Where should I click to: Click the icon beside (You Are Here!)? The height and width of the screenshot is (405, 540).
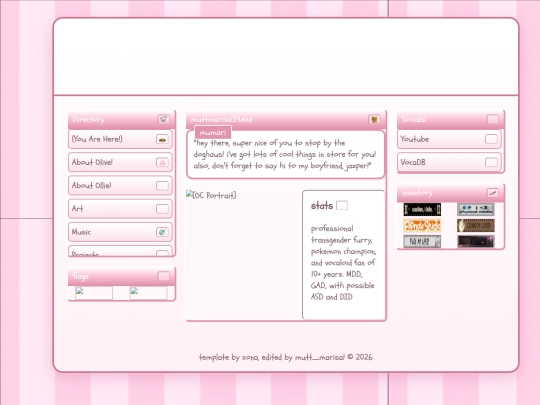point(162,139)
